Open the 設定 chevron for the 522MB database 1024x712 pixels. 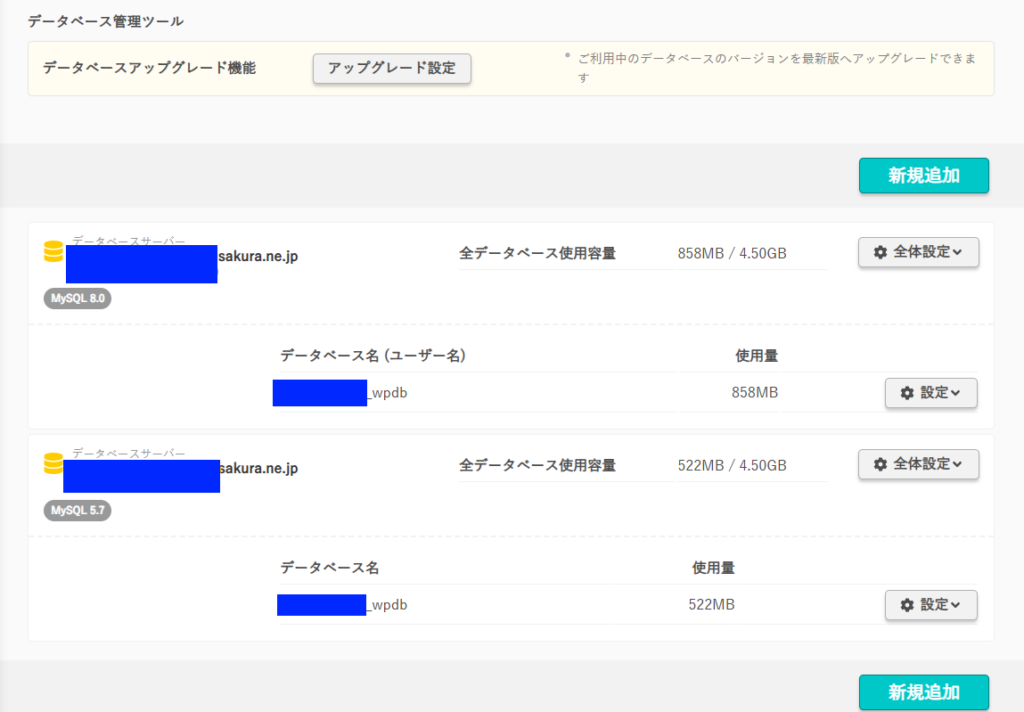click(955, 605)
